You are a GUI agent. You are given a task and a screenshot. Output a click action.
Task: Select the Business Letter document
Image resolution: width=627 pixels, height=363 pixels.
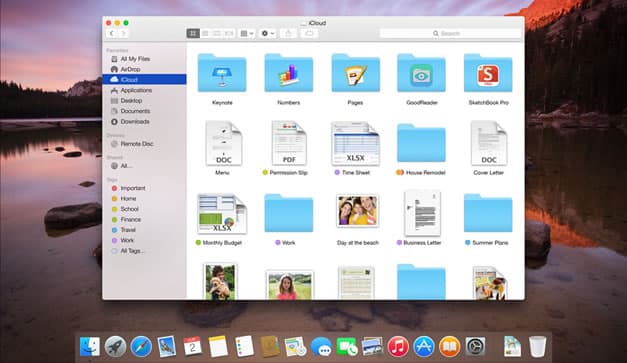pos(422,213)
